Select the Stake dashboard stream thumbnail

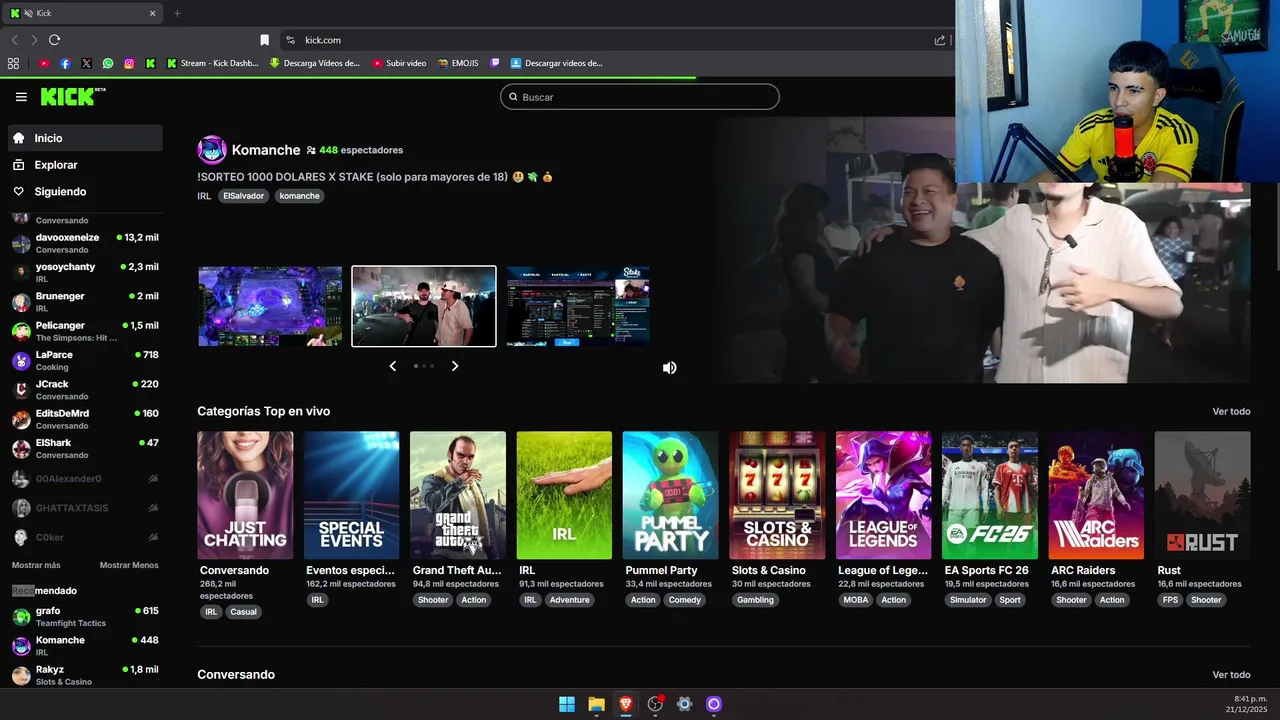coord(578,306)
